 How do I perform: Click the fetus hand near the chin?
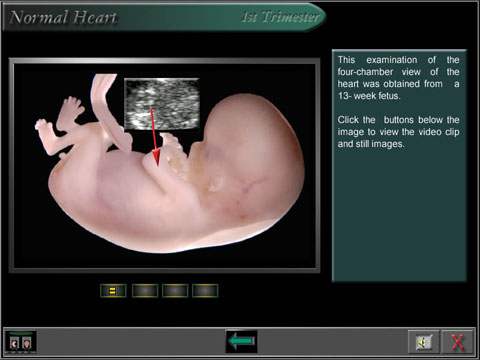(173, 150)
